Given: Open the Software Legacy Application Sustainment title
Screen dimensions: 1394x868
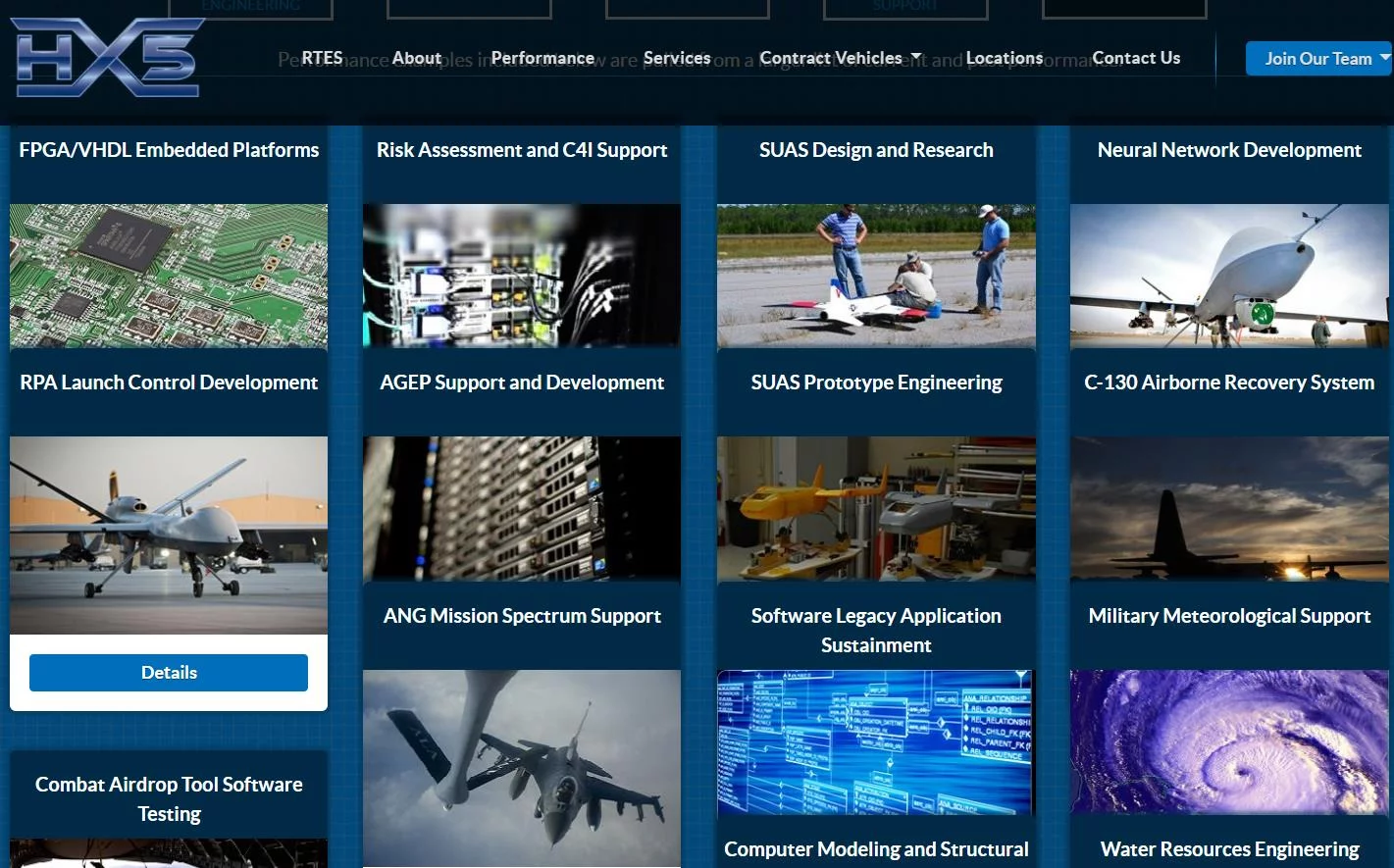Looking at the screenshot, I should pyautogui.click(x=876, y=630).
